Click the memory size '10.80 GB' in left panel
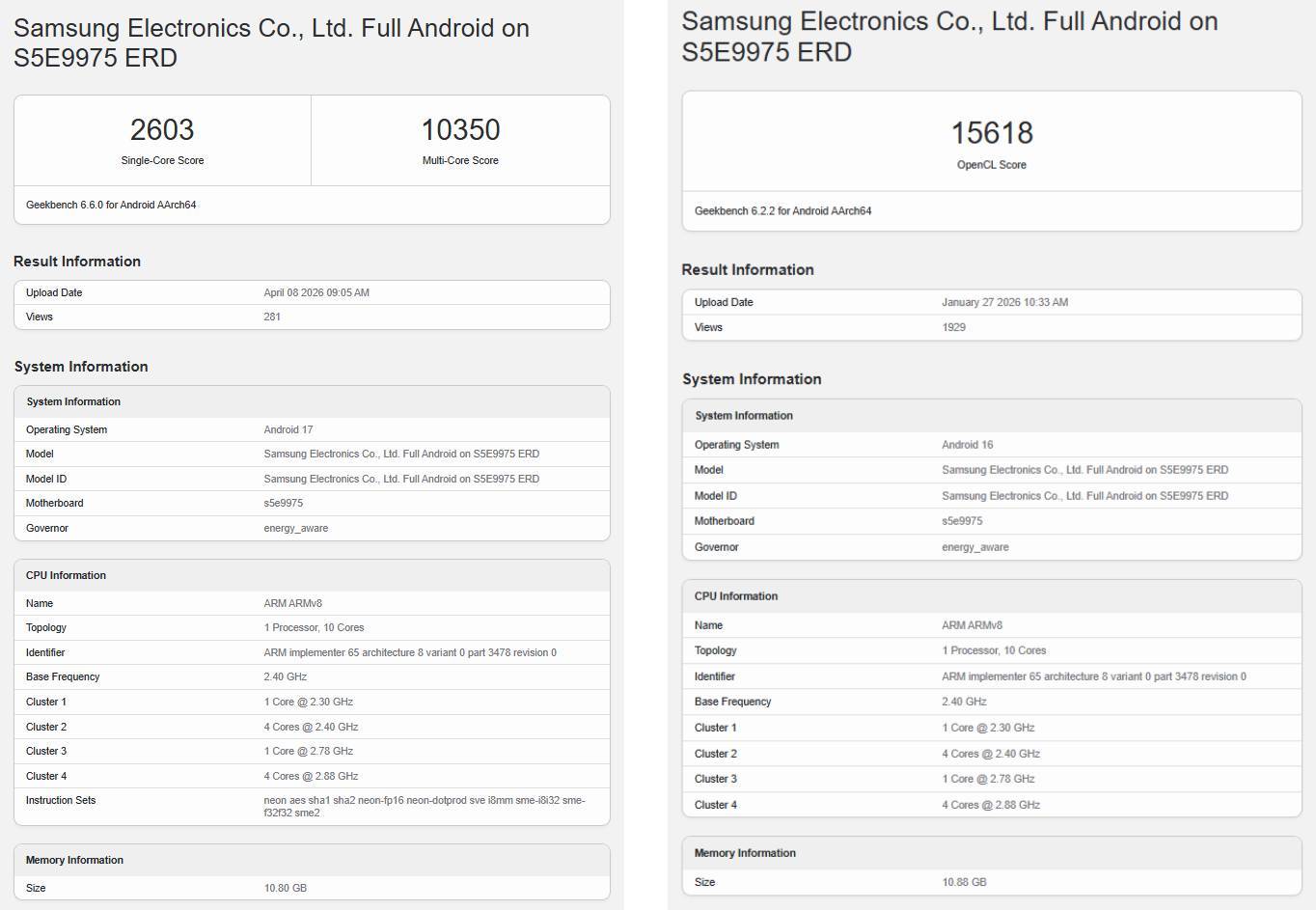 pyautogui.click(x=285, y=888)
